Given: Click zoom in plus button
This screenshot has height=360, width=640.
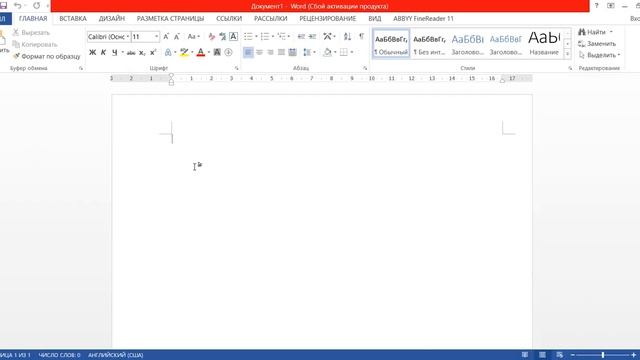Looking at the screenshot, I should (634, 355).
